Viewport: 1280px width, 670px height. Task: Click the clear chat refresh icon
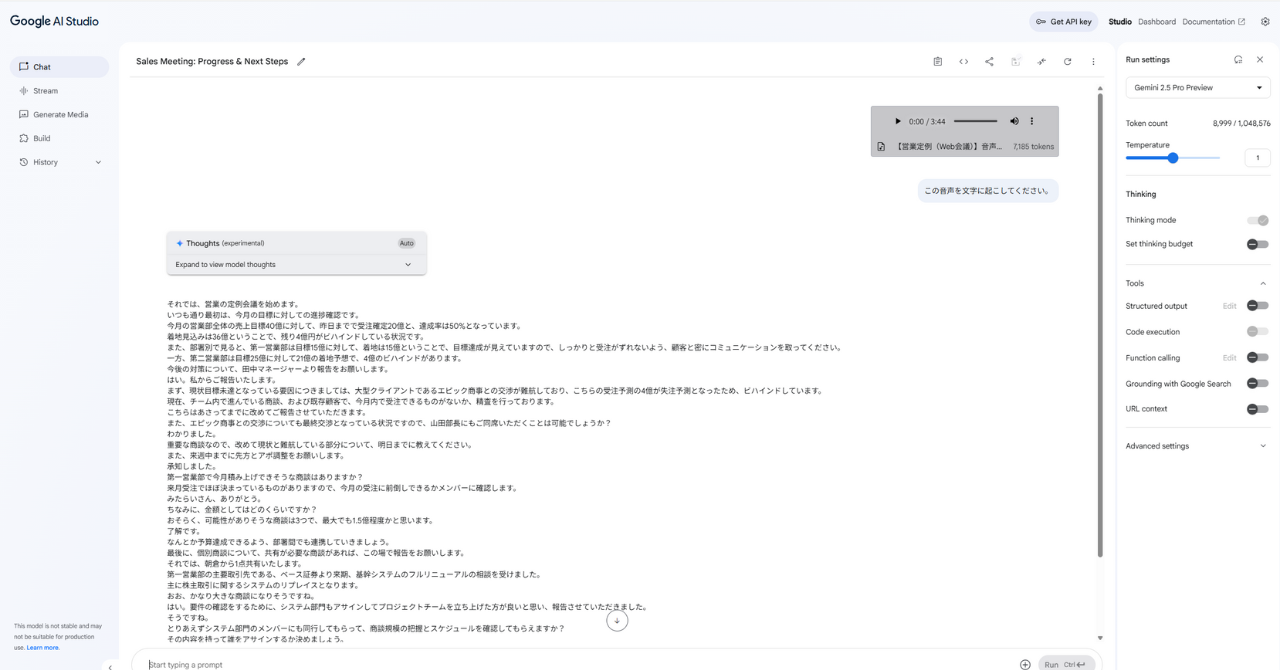coord(1067,61)
